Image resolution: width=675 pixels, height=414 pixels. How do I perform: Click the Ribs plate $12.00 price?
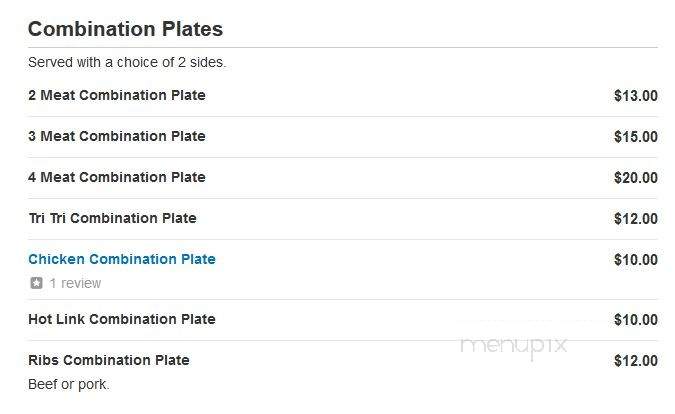636,361
